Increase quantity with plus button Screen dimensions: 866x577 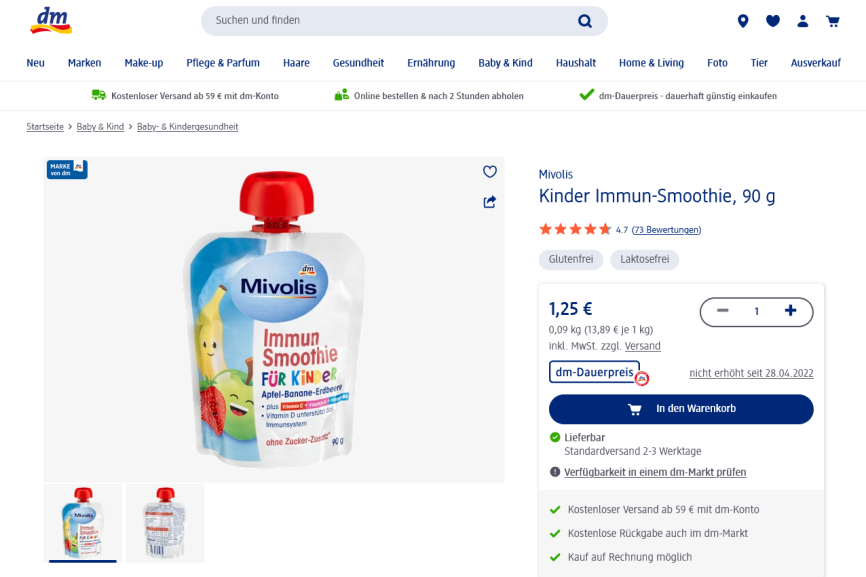790,311
